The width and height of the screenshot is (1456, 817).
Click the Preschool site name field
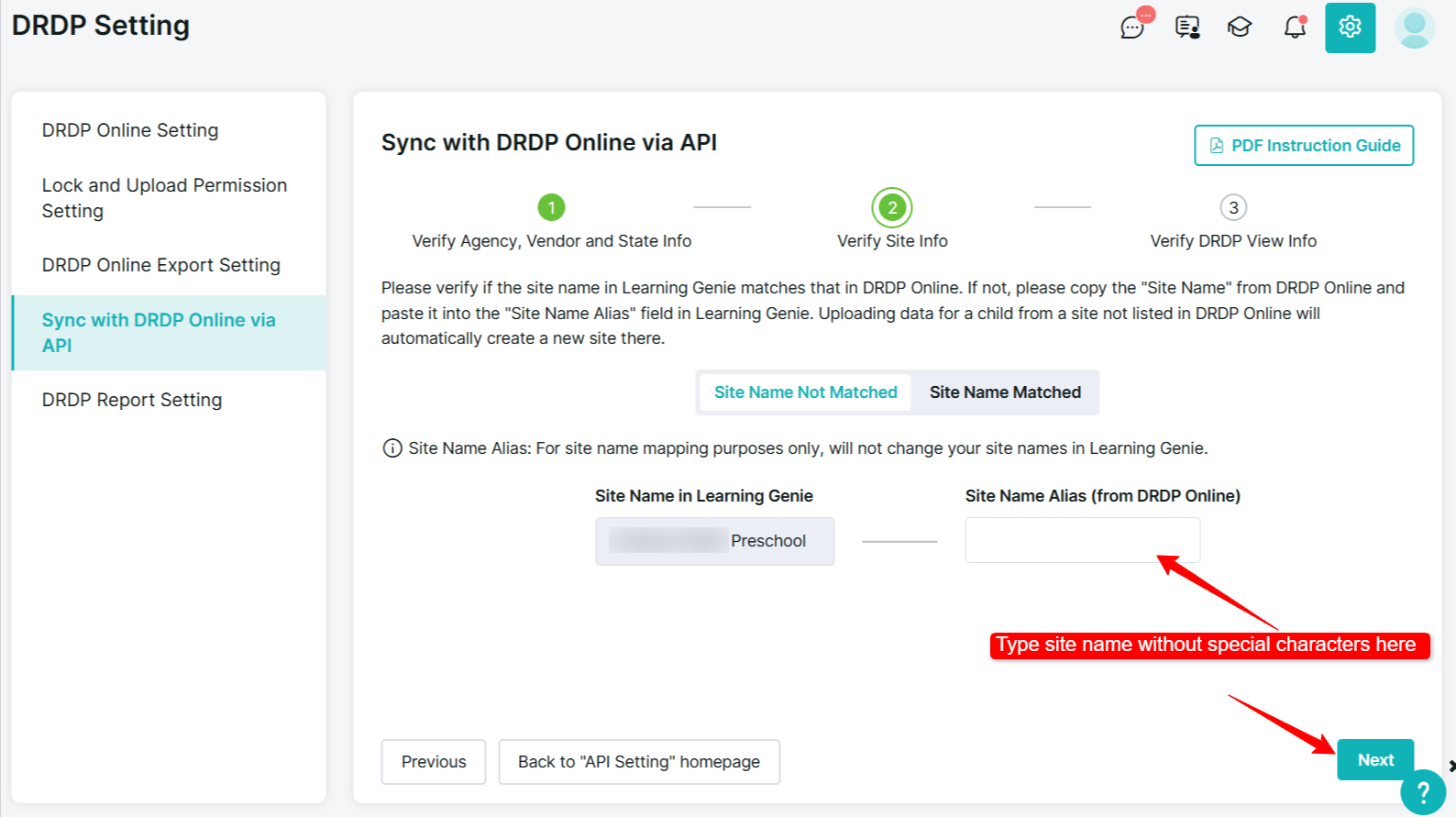click(715, 541)
